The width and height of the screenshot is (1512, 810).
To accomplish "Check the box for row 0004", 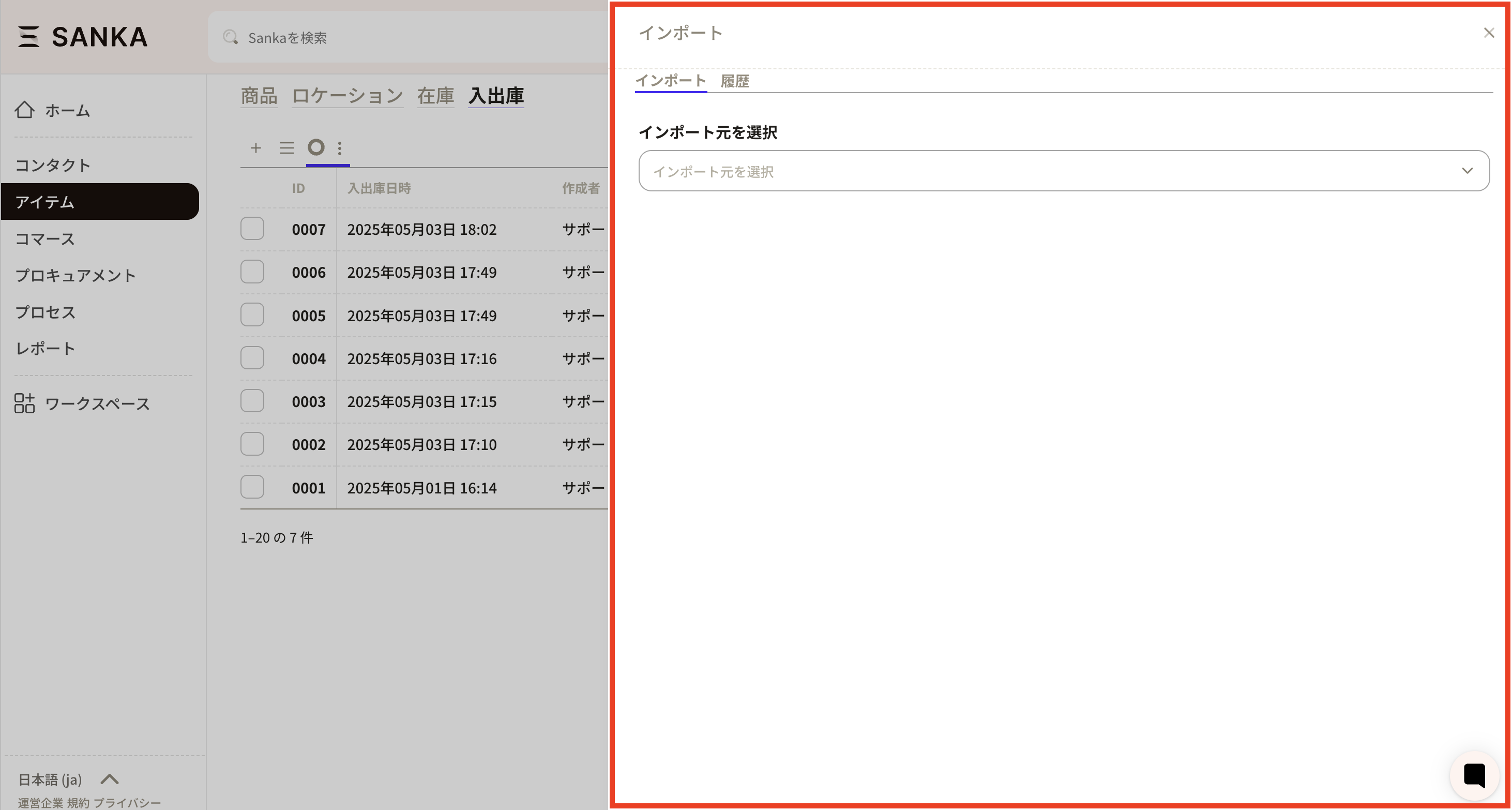I will tap(252, 358).
